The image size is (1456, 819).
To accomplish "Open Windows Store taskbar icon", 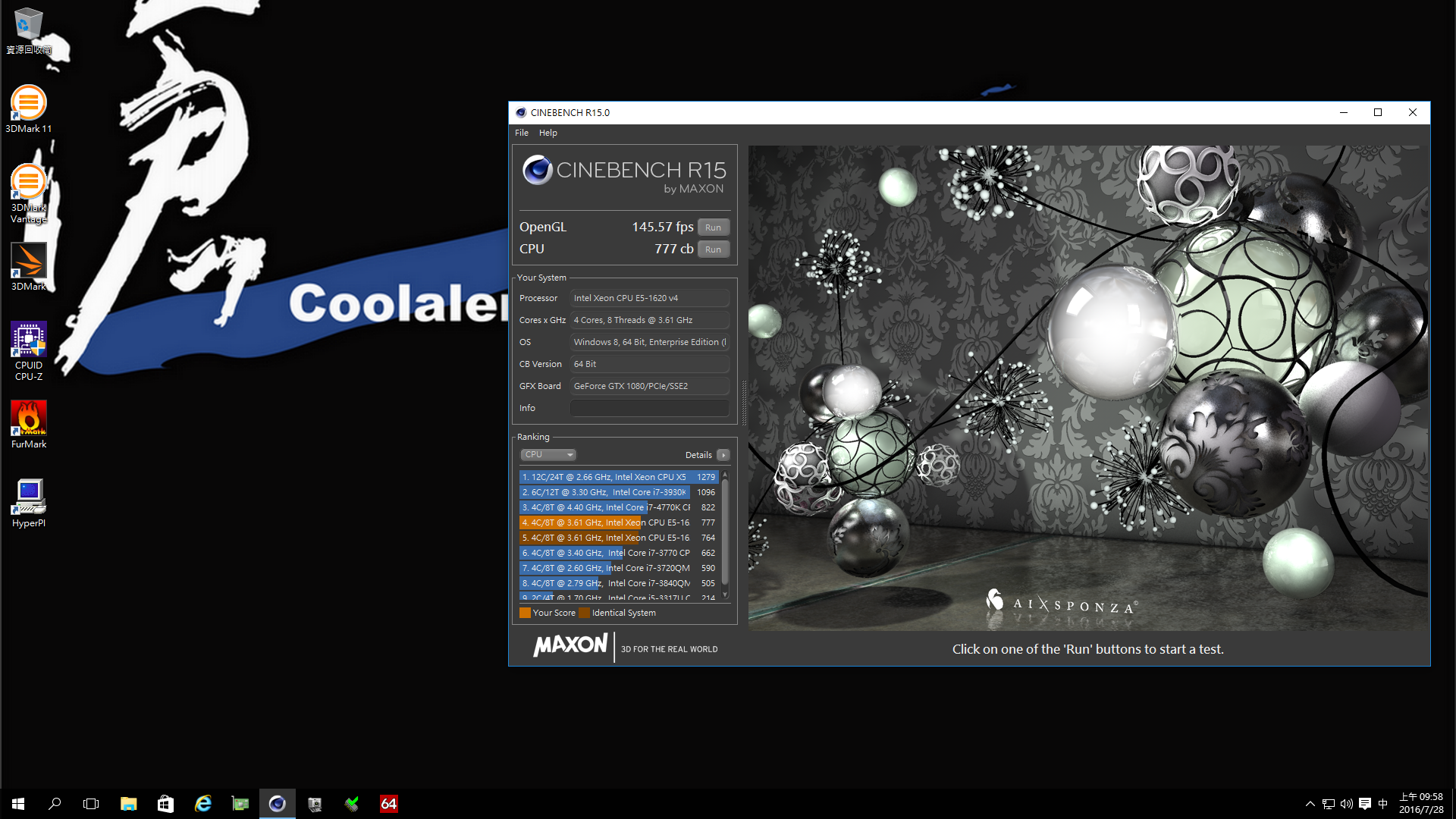I will (x=165, y=804).
